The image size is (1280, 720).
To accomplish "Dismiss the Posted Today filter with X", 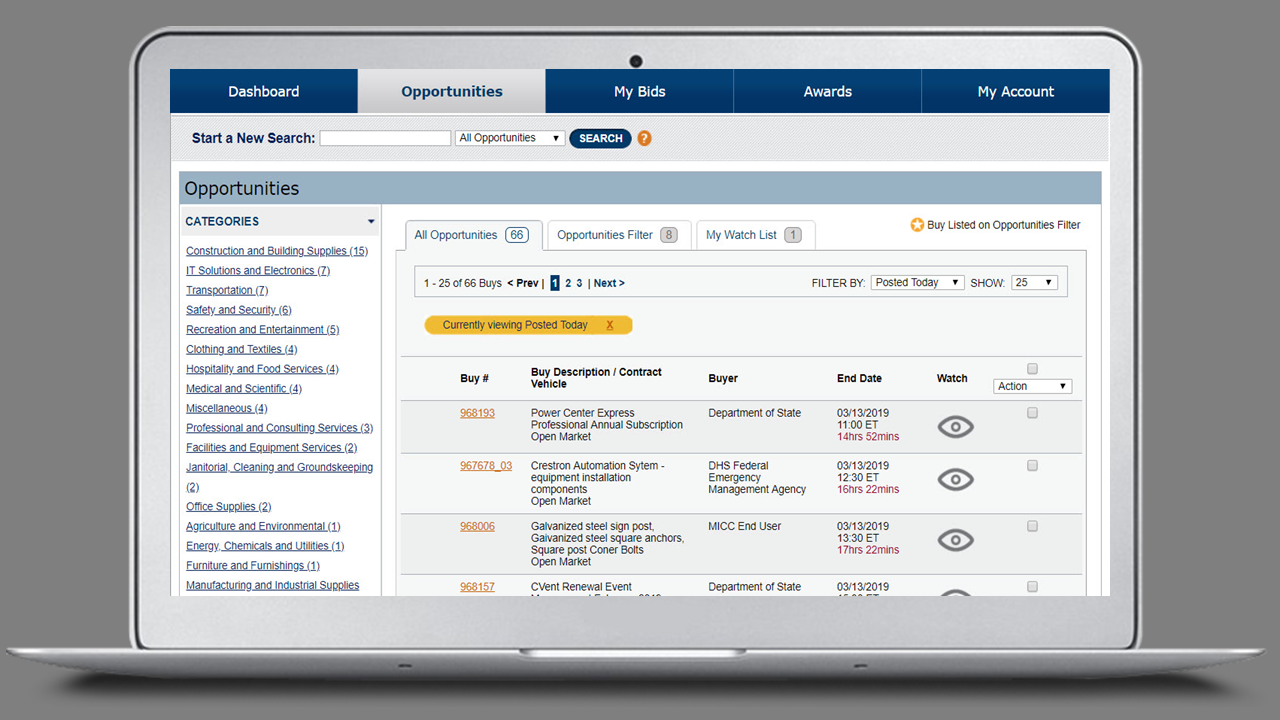I will pos(610,325).
